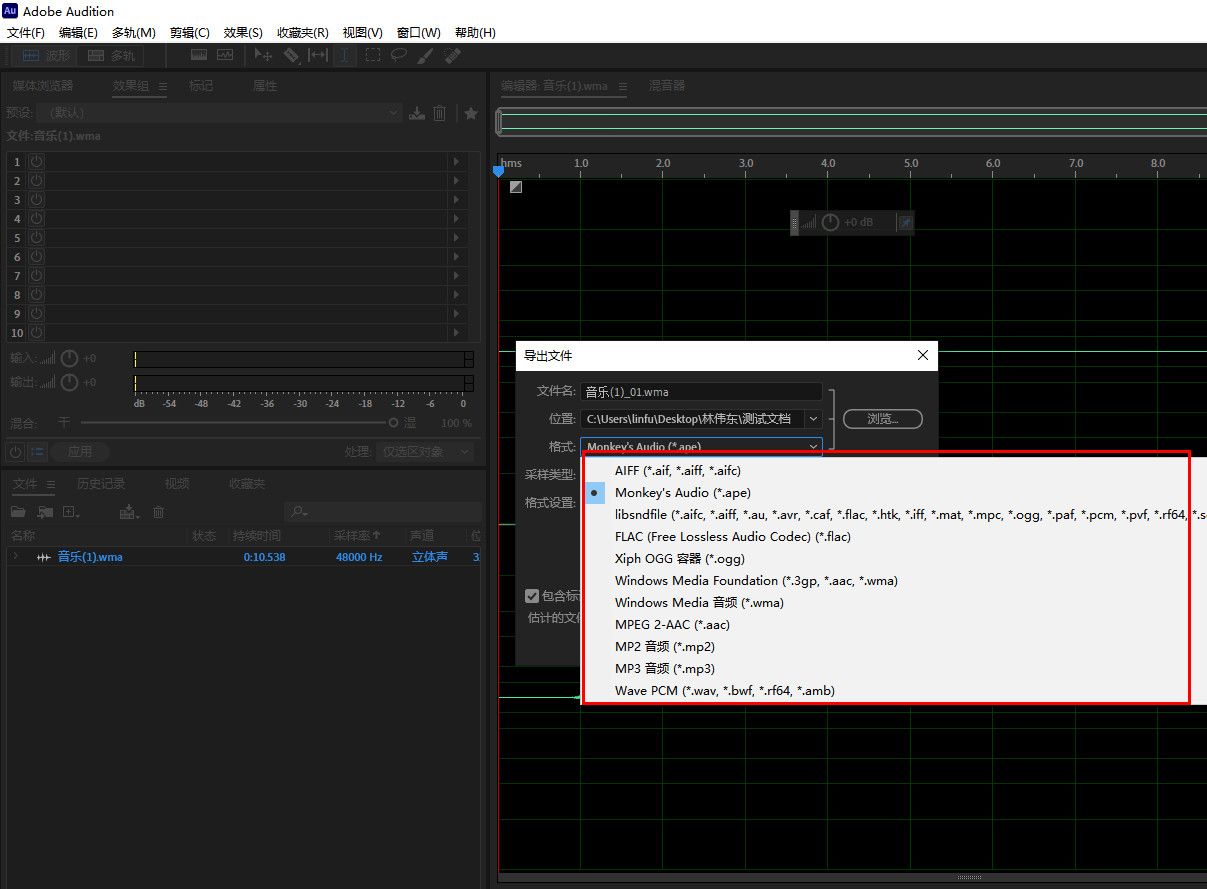
Task: Select the Paintbrush Selection tool
Action: tap(425, 56)
